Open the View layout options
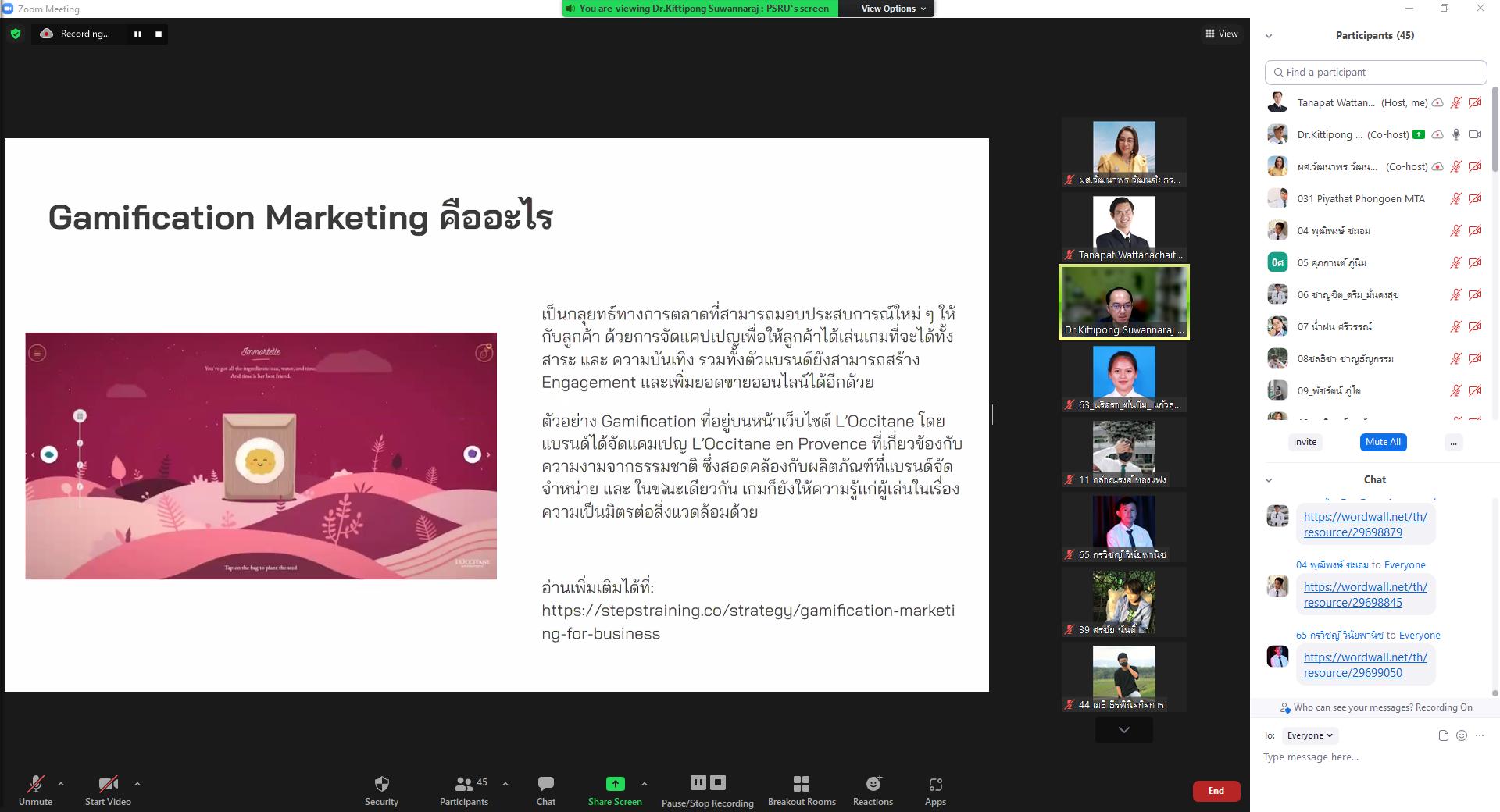 [1221, 34]
